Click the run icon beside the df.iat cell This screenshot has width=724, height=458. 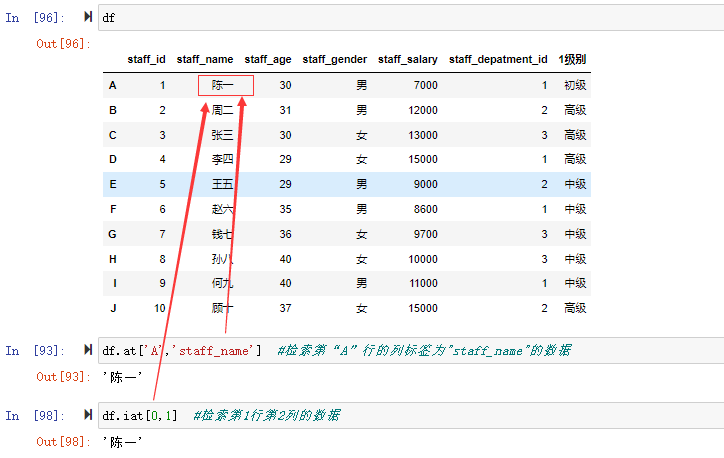[x=89, y=415]
